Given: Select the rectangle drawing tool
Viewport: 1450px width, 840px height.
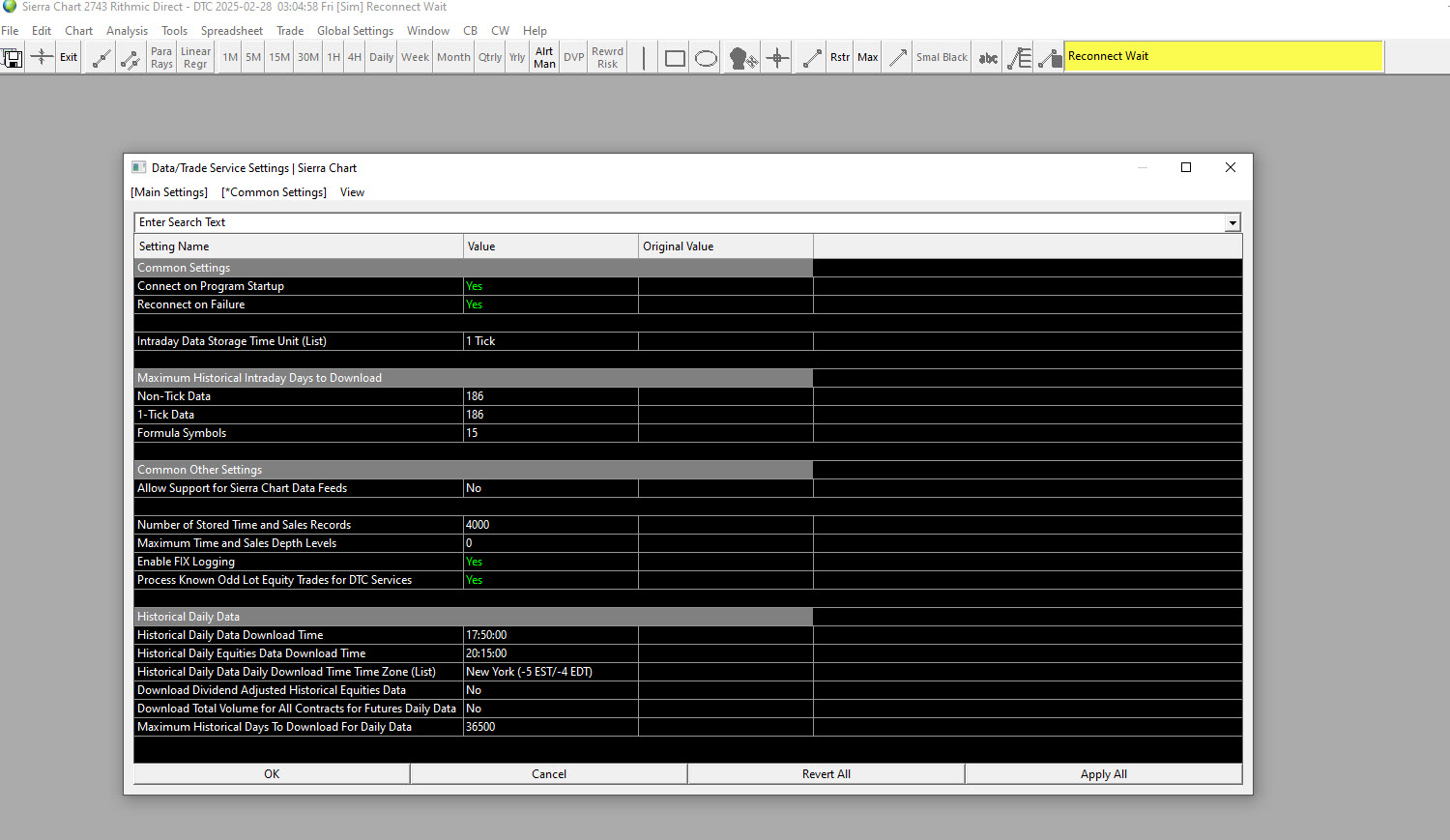Looking at the screenshot, I should [x=676, y=58].
